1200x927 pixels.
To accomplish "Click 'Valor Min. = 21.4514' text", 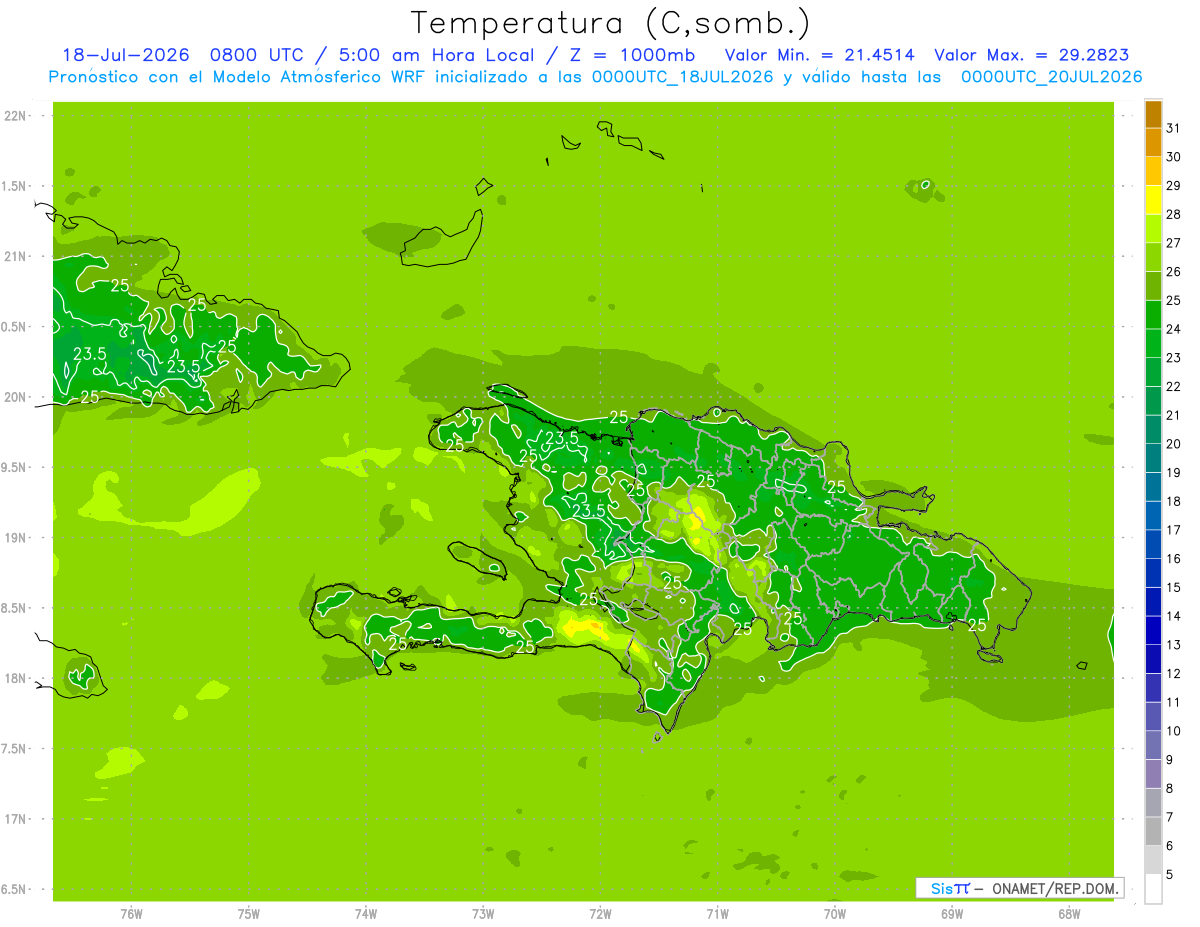I will coord(820,55).
